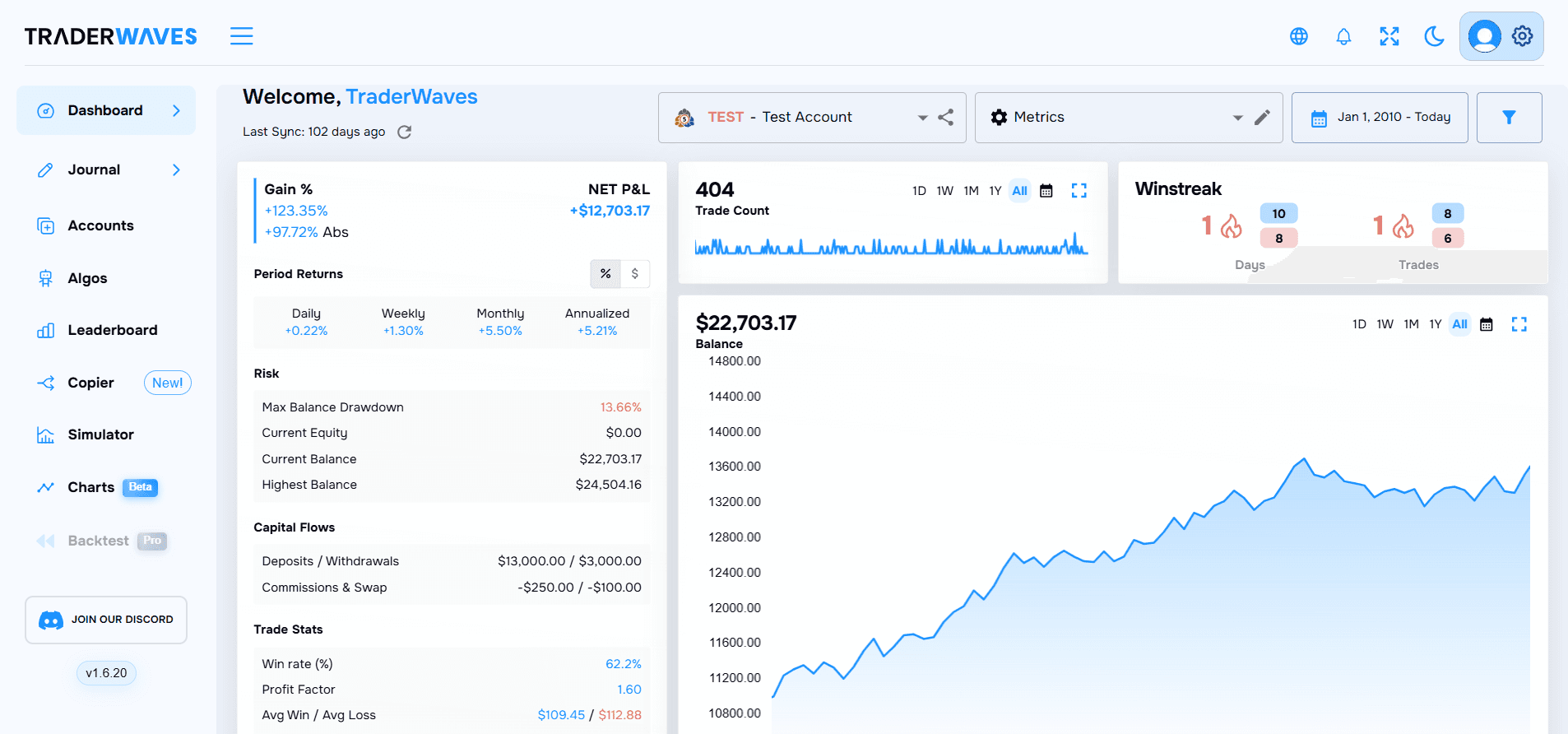1568x734 pixels.
Task: Expand the Journal sidebar submenu
Action: (176, 170)
